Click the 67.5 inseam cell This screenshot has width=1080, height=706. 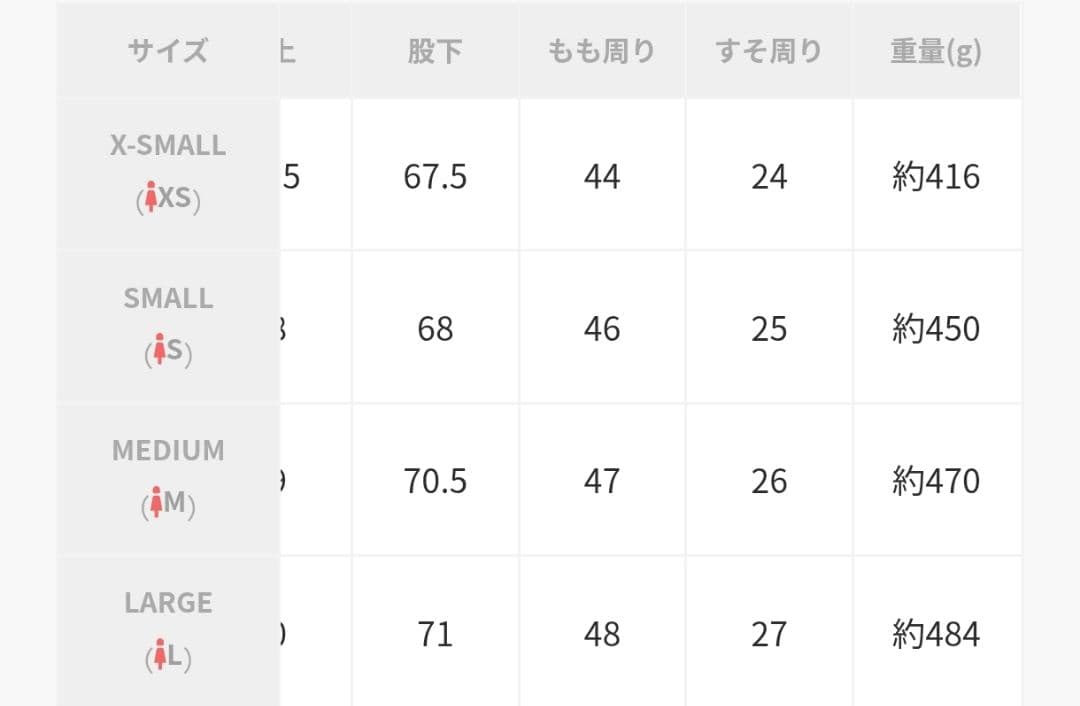pyautogui.click(x=435, y=177)
